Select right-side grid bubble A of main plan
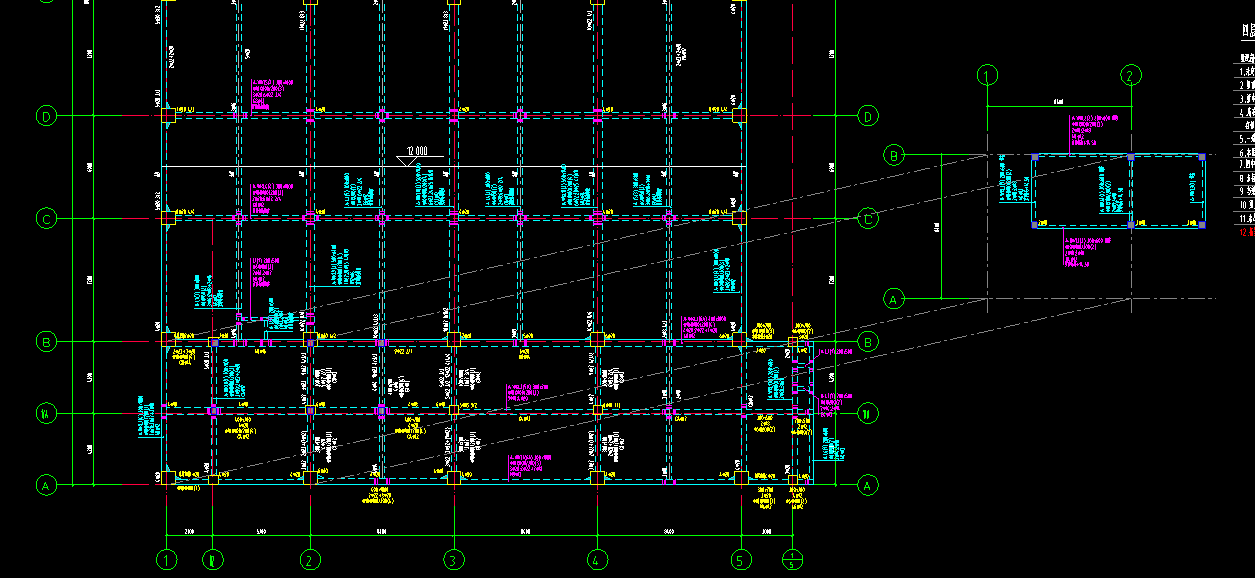Viewport: 1255px width, 578px height. 868,486
